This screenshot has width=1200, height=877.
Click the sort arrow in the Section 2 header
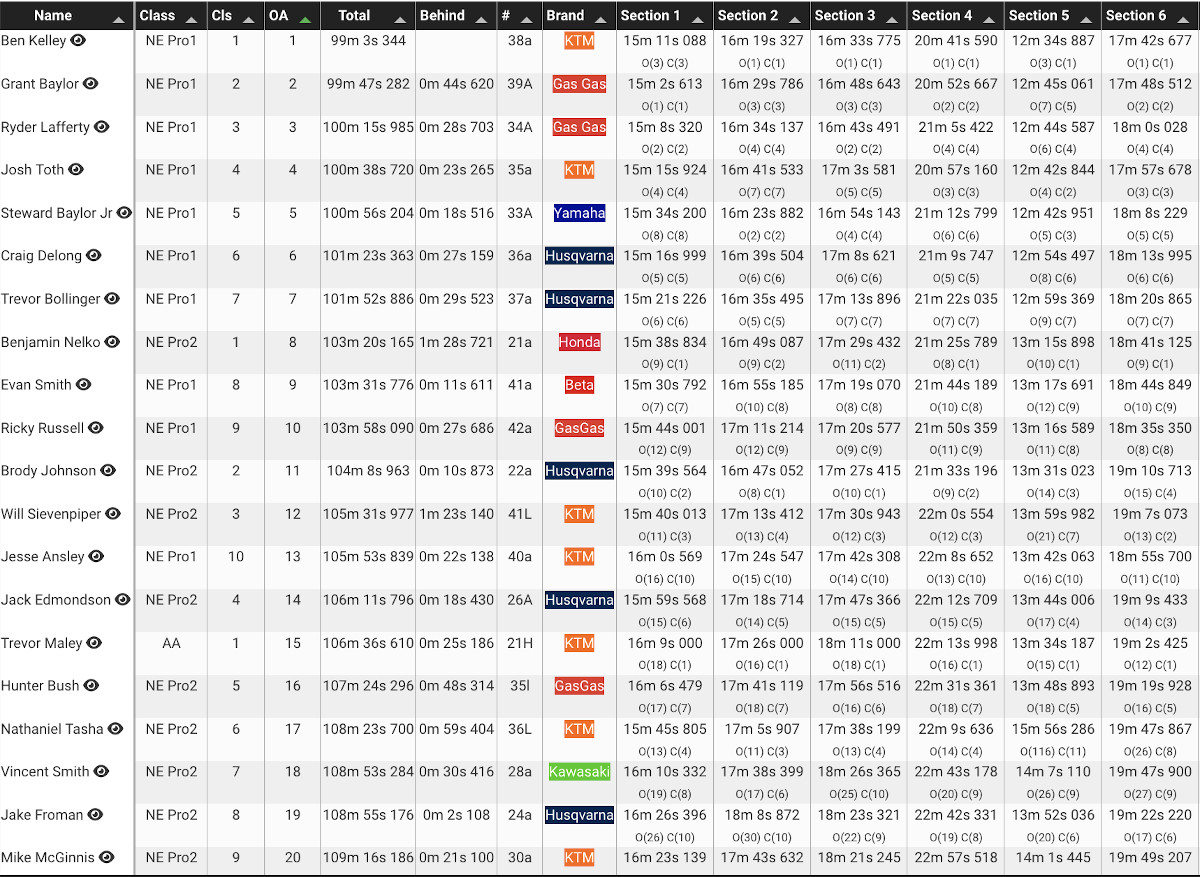point(793,20)
